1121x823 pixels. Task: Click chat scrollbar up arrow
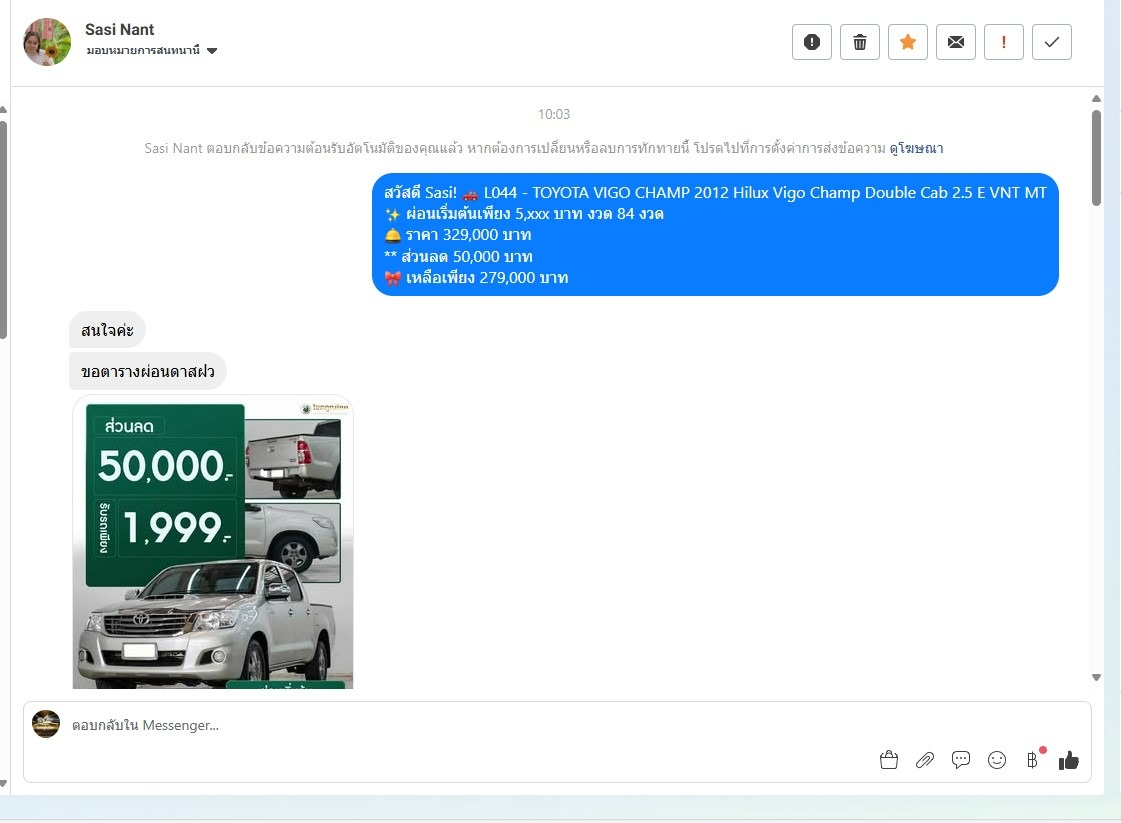click(1096, 99)
